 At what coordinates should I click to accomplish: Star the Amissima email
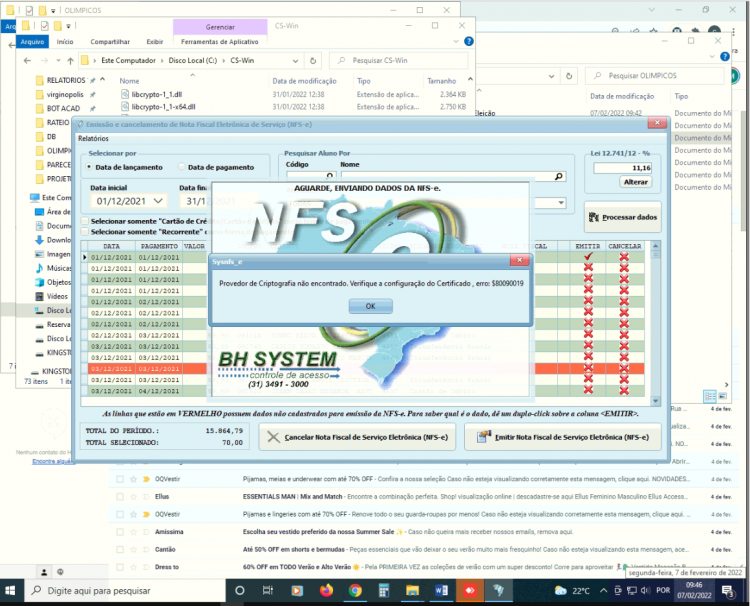tap(133, 532)
